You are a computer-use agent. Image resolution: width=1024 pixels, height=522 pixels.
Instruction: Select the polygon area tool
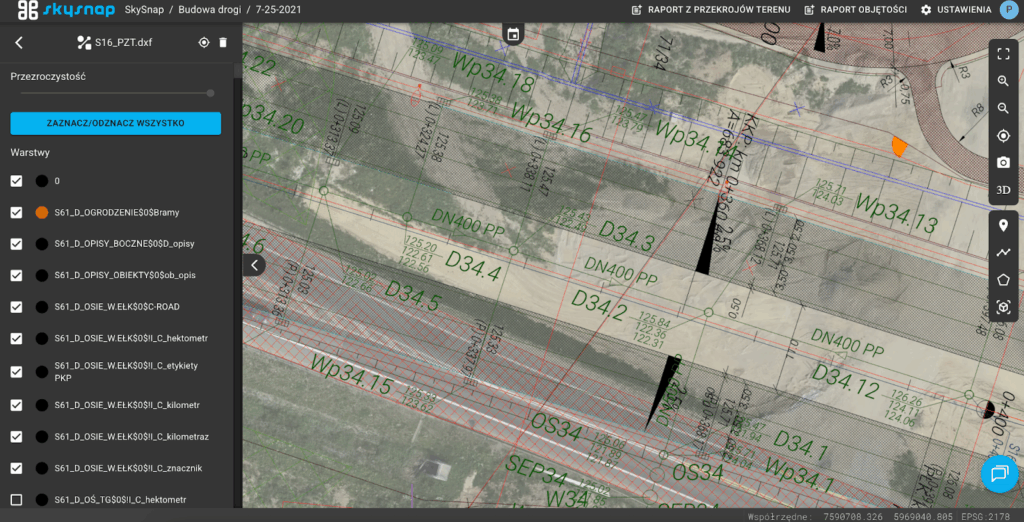1003,280
